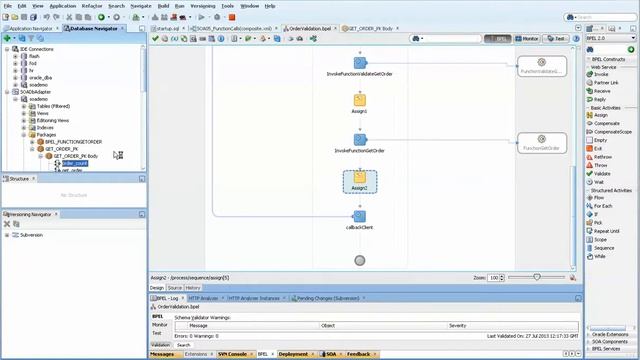The width and height of the screenshot is (640, 360).
Task: Click the BPEL editor find input field
Action: pyautogui.click(x=452, y=39)
